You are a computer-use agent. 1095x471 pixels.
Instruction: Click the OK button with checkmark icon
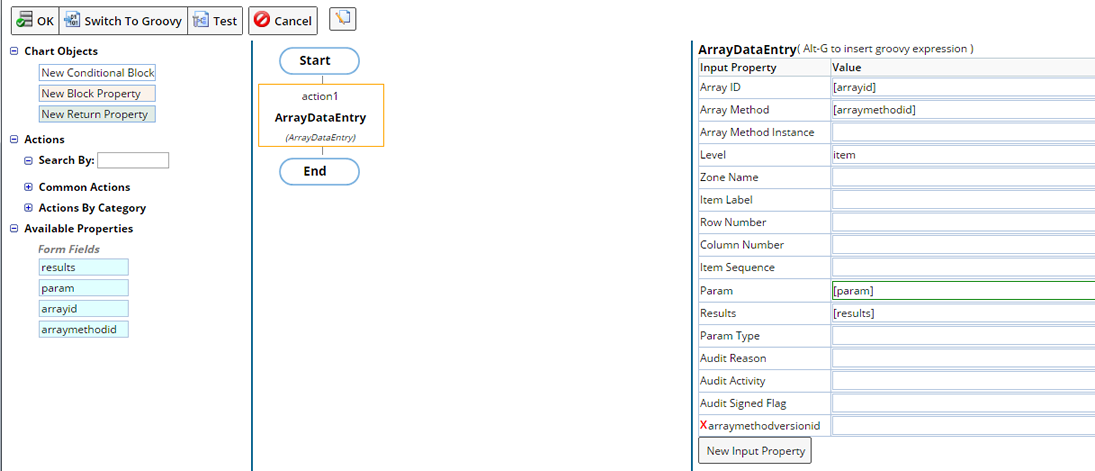click(x=35, y=20)
